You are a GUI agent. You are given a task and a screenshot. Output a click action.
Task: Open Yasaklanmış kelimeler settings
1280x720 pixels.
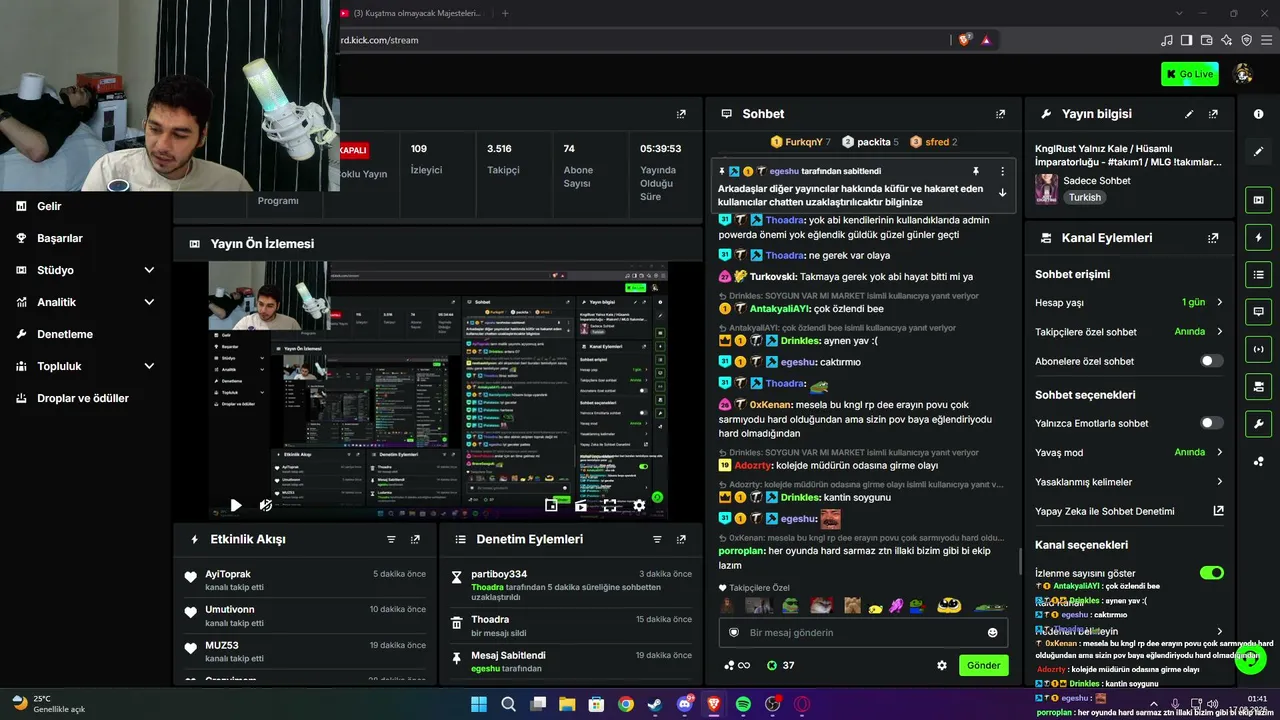1129,482
